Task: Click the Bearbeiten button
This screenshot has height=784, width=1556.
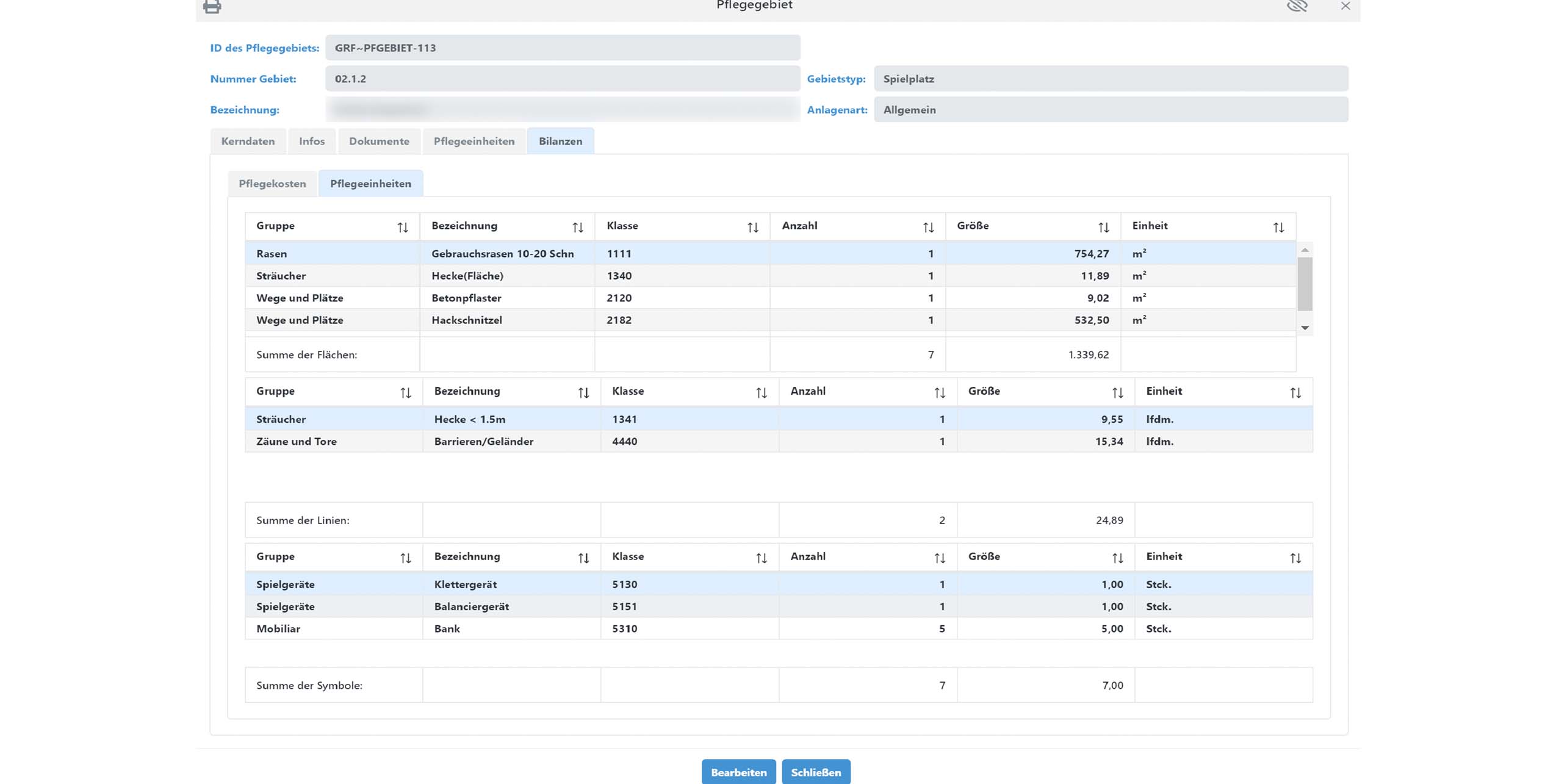Action: 739,771
